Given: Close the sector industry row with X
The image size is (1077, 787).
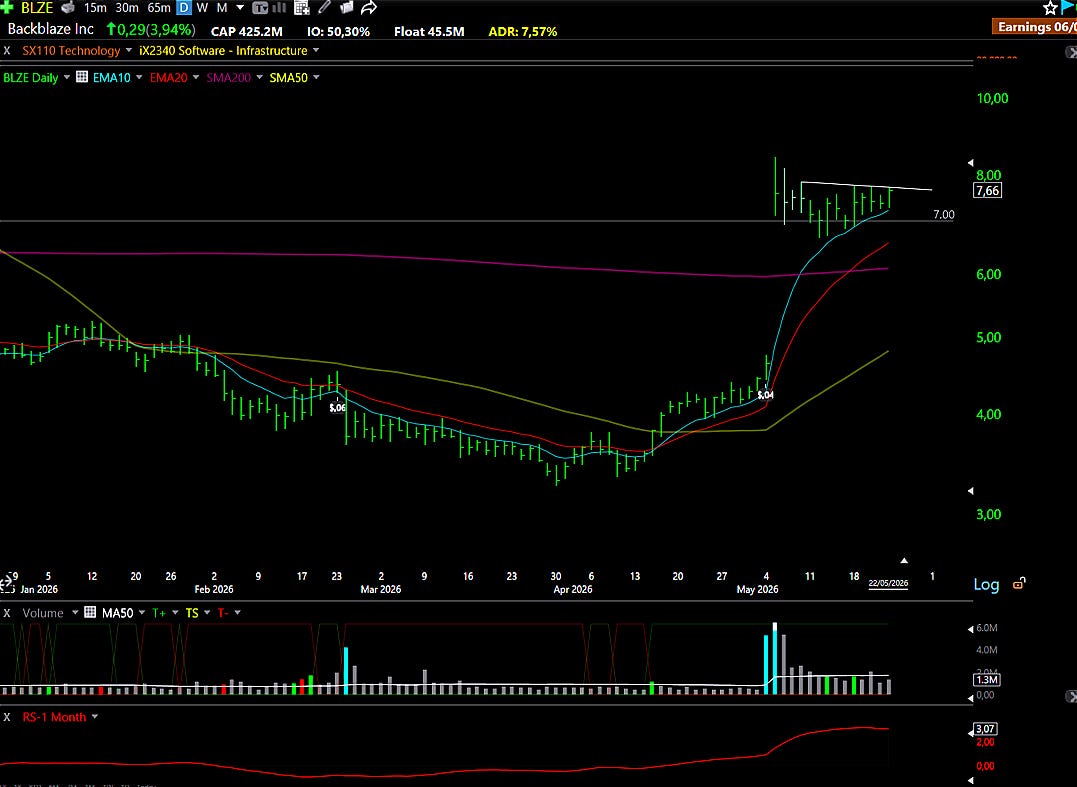Looking at the screenshot, I should coord(7,51).
